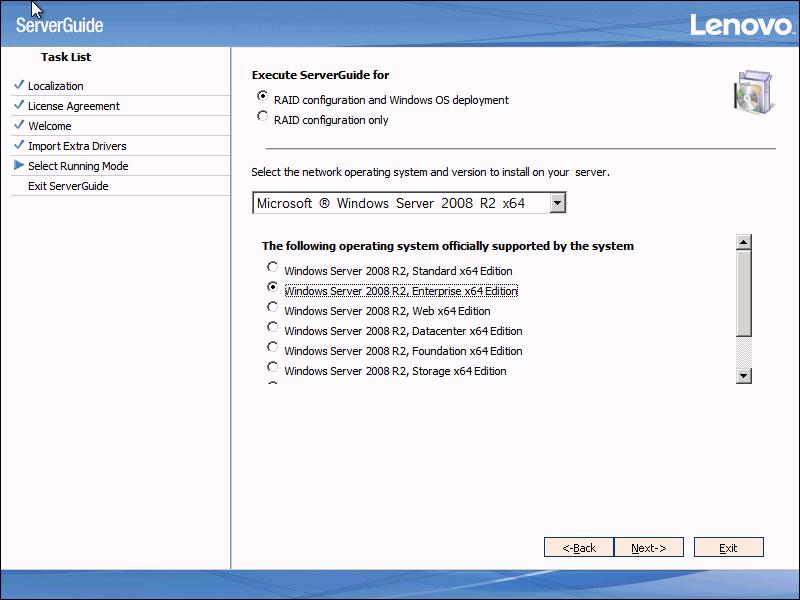The image size is (800, 600).
Task: Go to Localization in Task List
Action: 56,86
